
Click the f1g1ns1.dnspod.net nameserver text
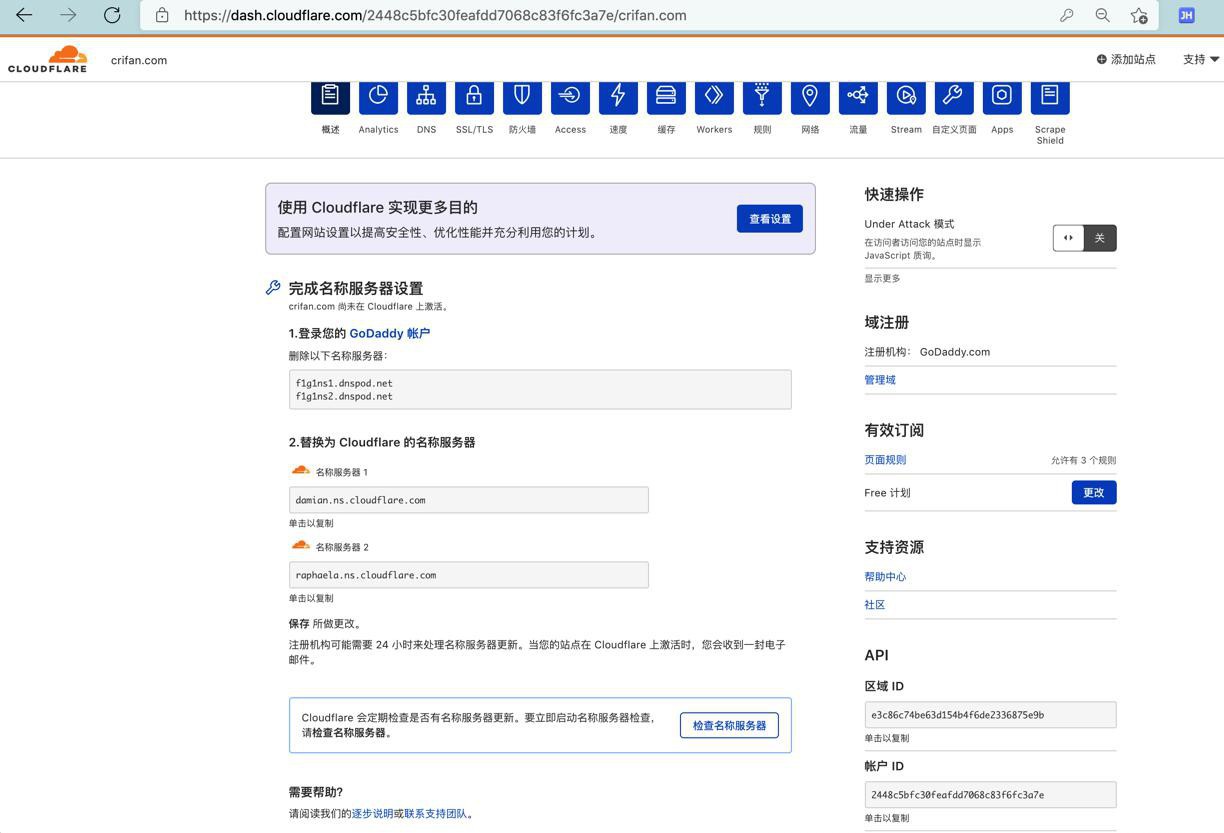point(344,383)
